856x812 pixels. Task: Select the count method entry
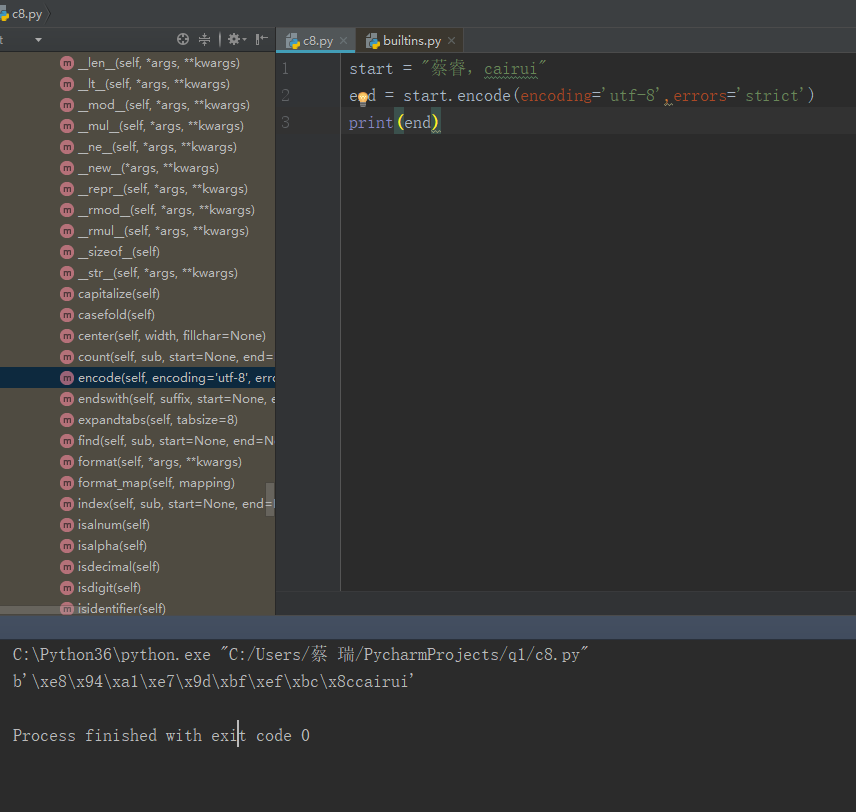coord(167,357)
